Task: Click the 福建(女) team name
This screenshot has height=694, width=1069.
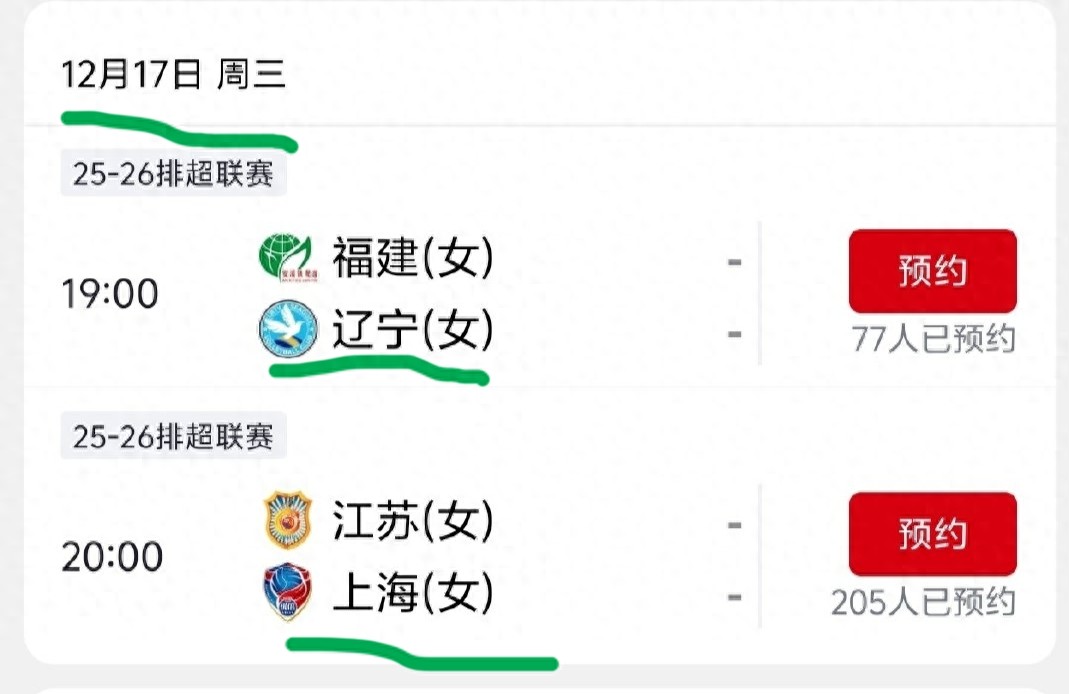Action: coord(413,258)
